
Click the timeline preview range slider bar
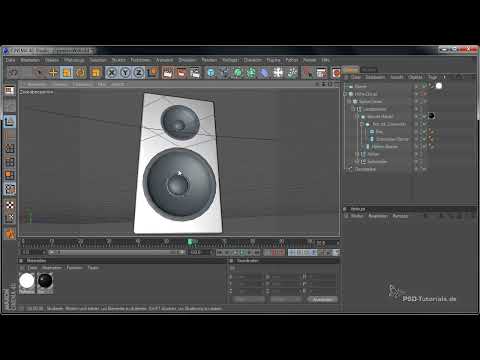click(116, 252)
